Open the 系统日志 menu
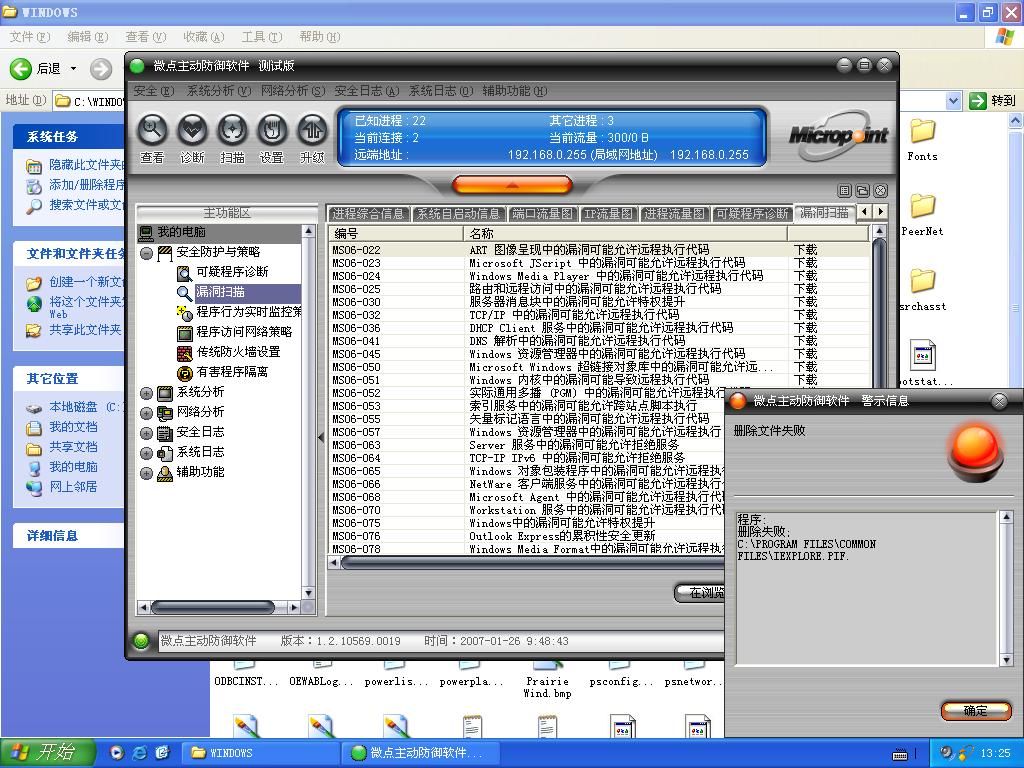1024x768 pixels. [441, 91]
